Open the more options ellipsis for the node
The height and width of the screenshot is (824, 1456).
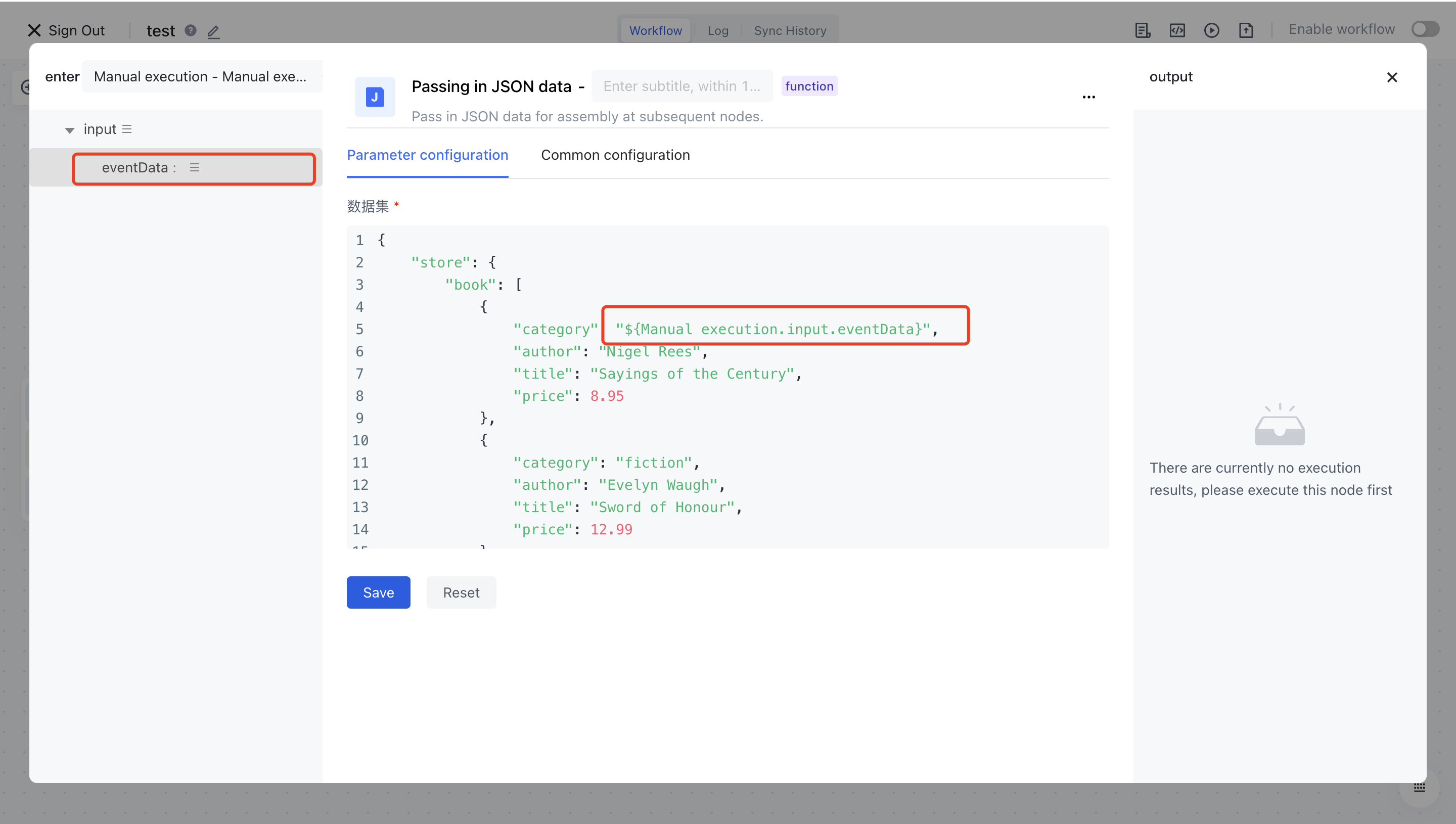pyautogui.click(x=1089, y=97)
